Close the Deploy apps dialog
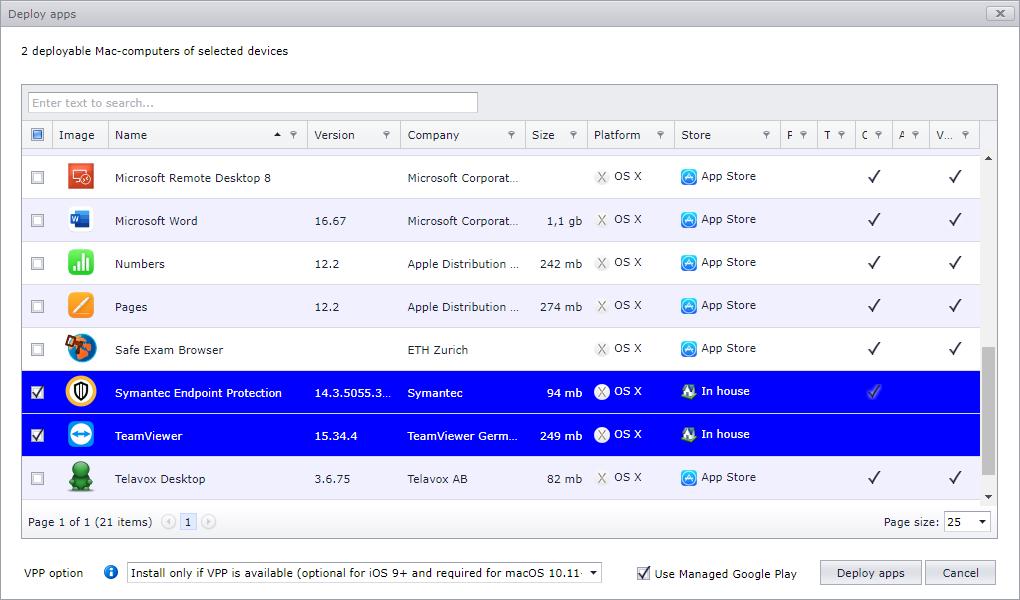The height and width of the screenshot is (600, 1020). 1000,13
